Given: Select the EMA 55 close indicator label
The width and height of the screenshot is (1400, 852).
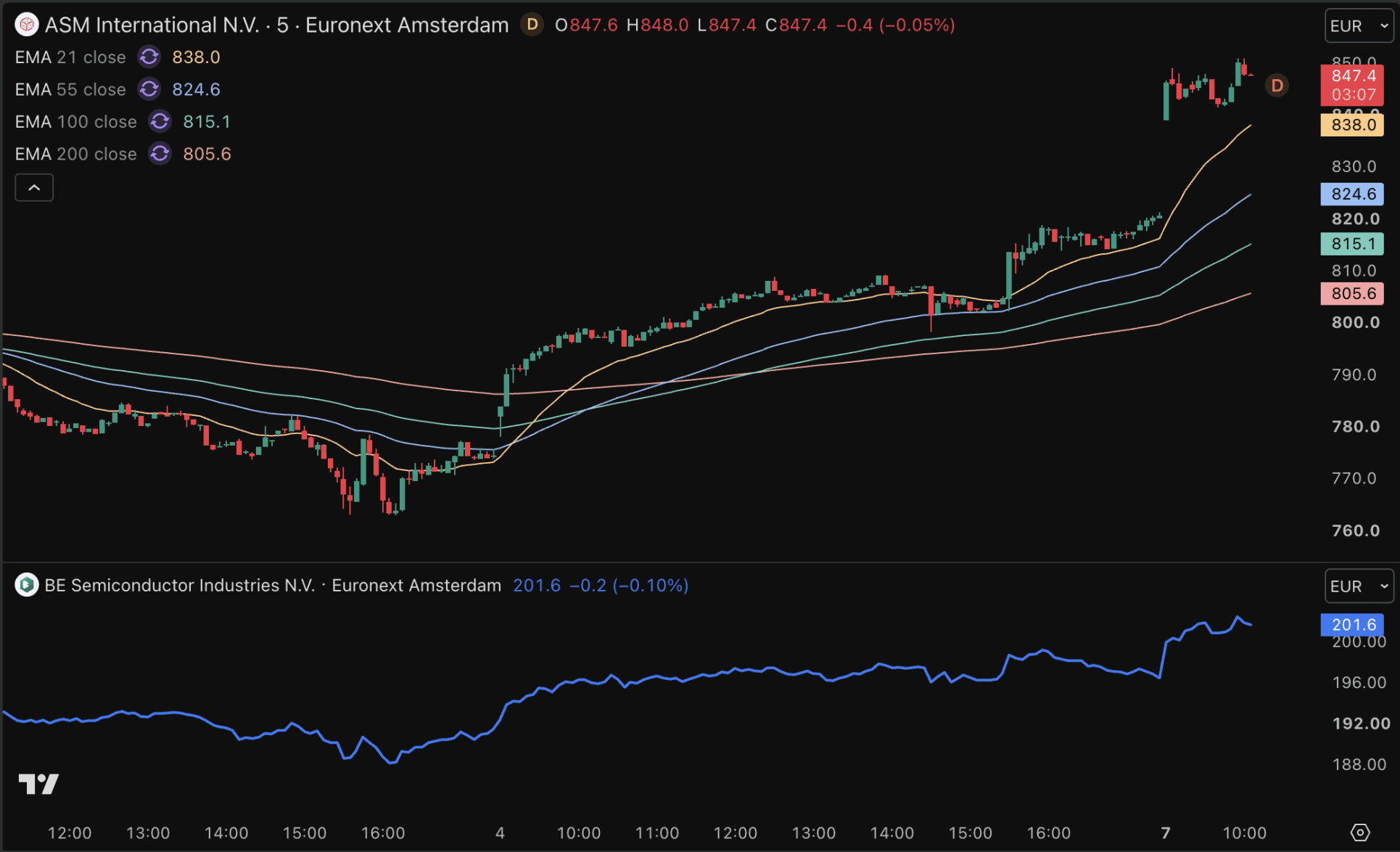Looking at the screenshot, I should 70,89.
